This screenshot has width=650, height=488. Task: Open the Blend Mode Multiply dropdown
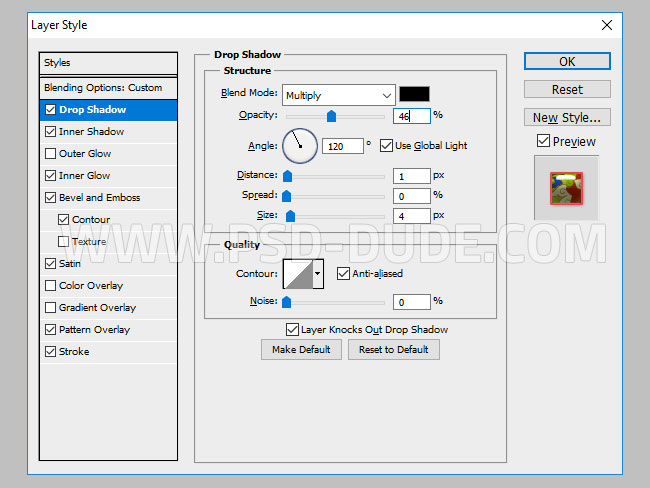[338, 95]
